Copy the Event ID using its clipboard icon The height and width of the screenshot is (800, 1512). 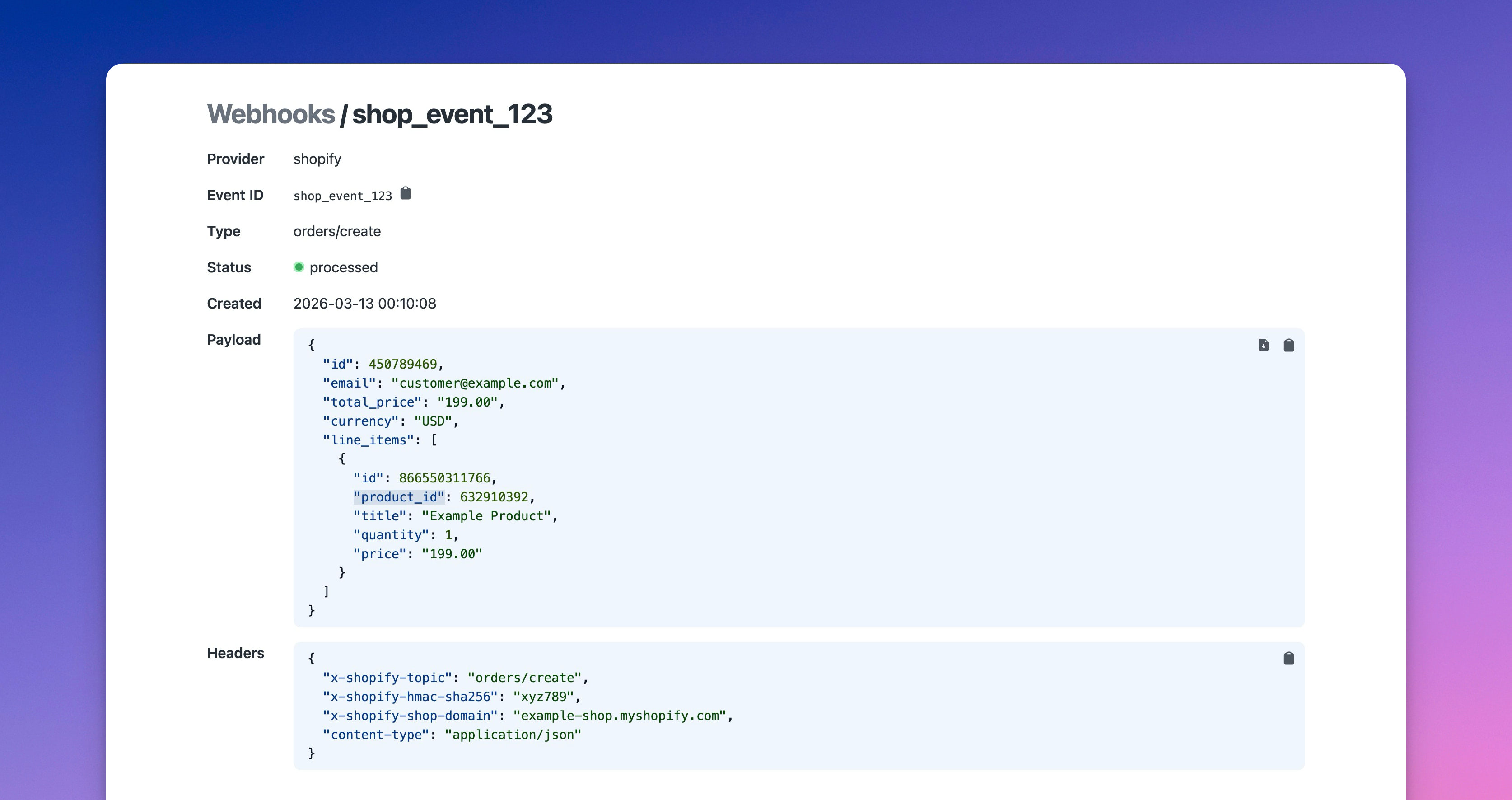[x=406, y=194]
